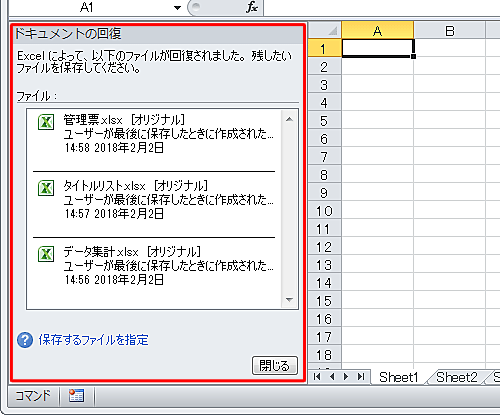
Task: Select row 18 header
Action: point(325,355)
